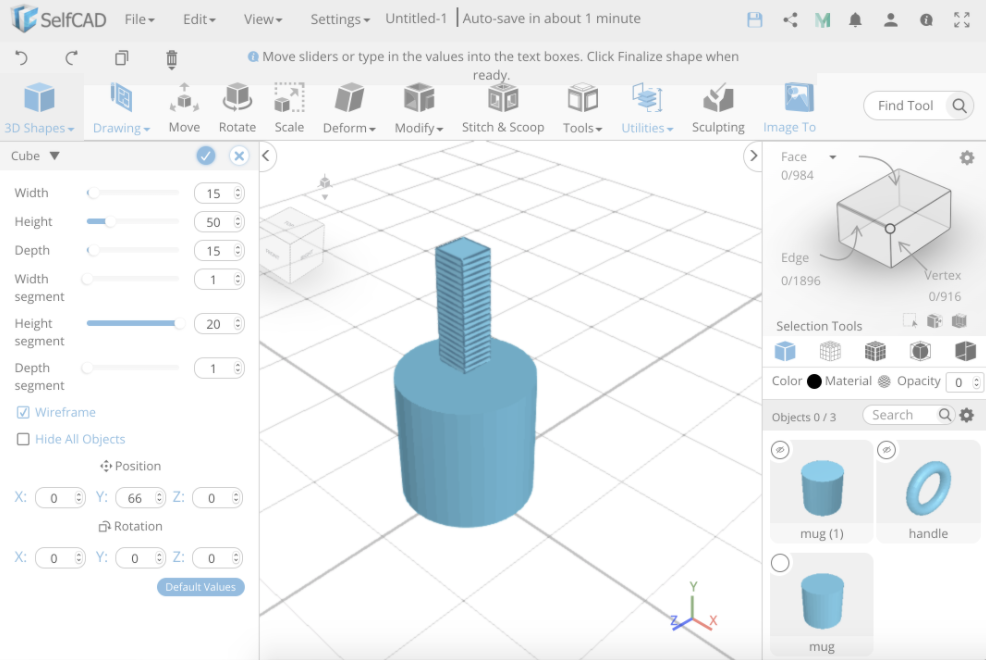Select the Sculpting tool
Viewport: 986px width, 660px height.
pyautogui.click(x=717, y=107)
